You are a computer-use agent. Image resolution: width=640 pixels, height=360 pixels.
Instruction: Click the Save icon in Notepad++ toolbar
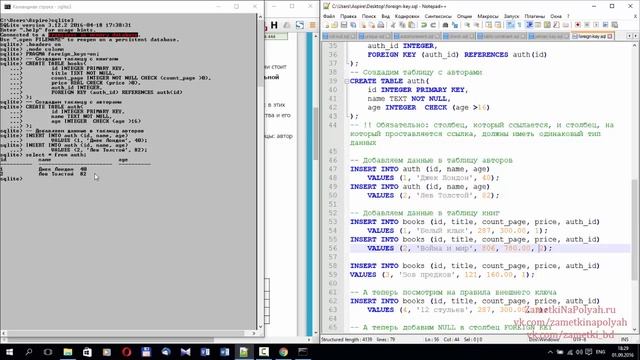(x=344, y=25)
